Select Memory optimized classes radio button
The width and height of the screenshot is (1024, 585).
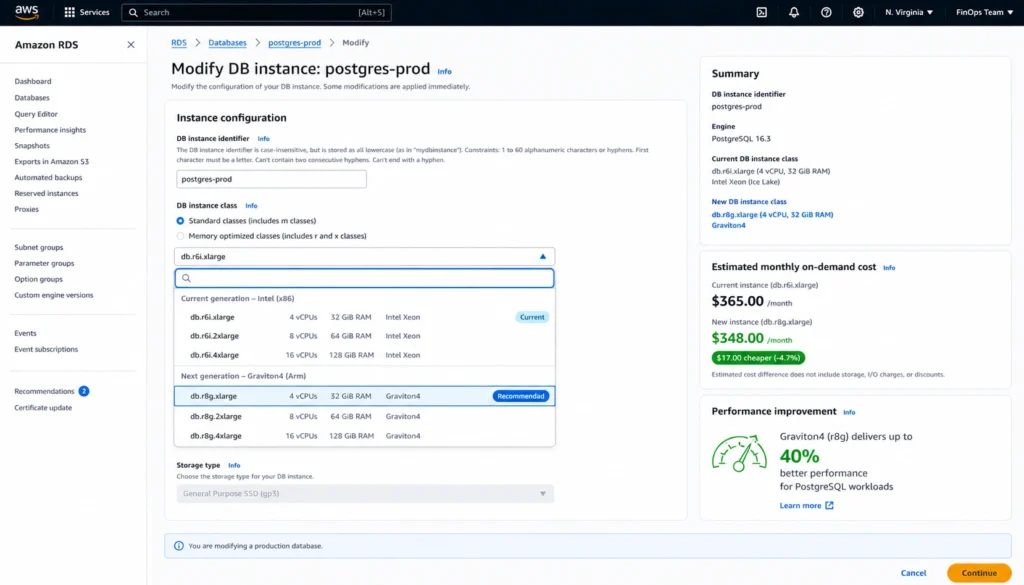click(180, 236)
